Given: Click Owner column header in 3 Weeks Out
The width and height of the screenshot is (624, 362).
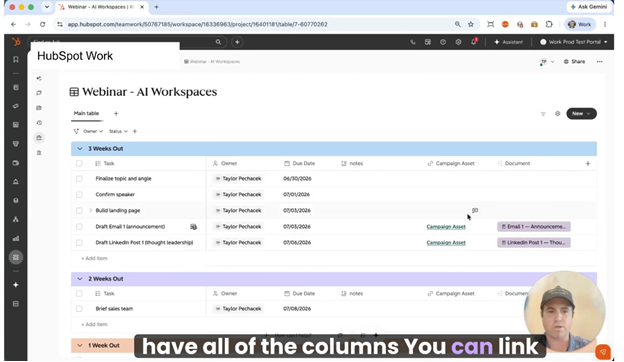Looking at the screenshot, I should click(x=225, y=163).
